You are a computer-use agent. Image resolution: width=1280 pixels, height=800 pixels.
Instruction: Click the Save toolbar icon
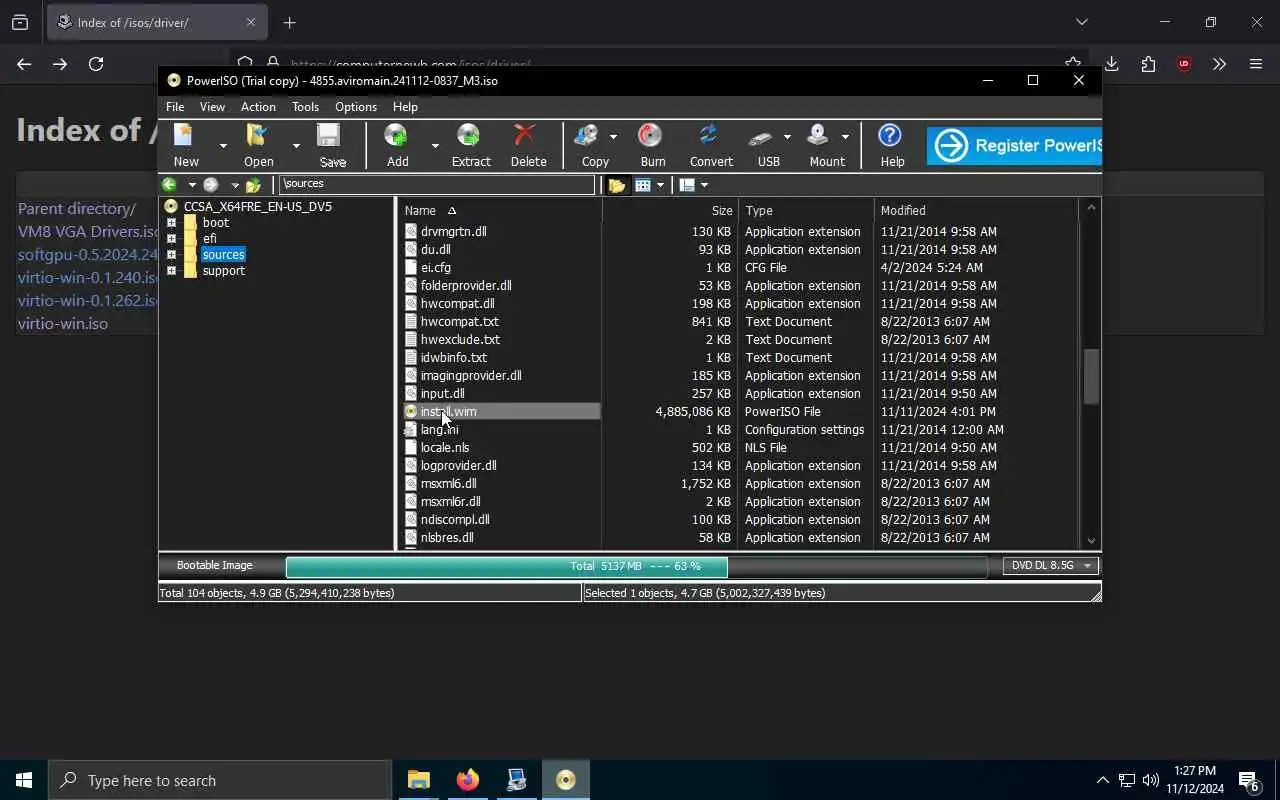[332, 145]
